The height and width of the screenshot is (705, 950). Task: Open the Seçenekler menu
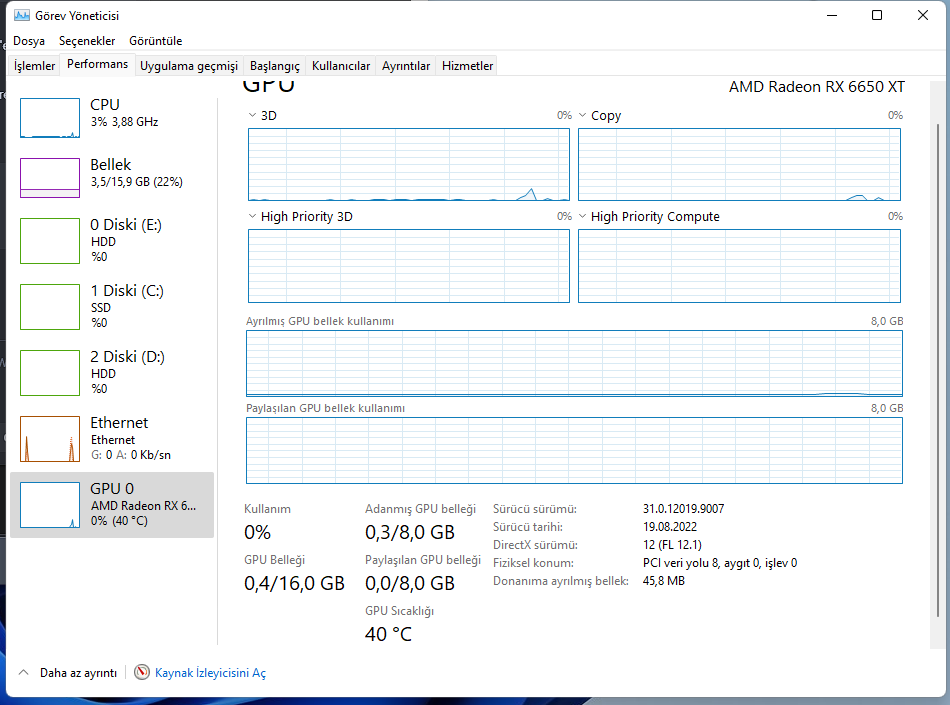click(87, 41)
